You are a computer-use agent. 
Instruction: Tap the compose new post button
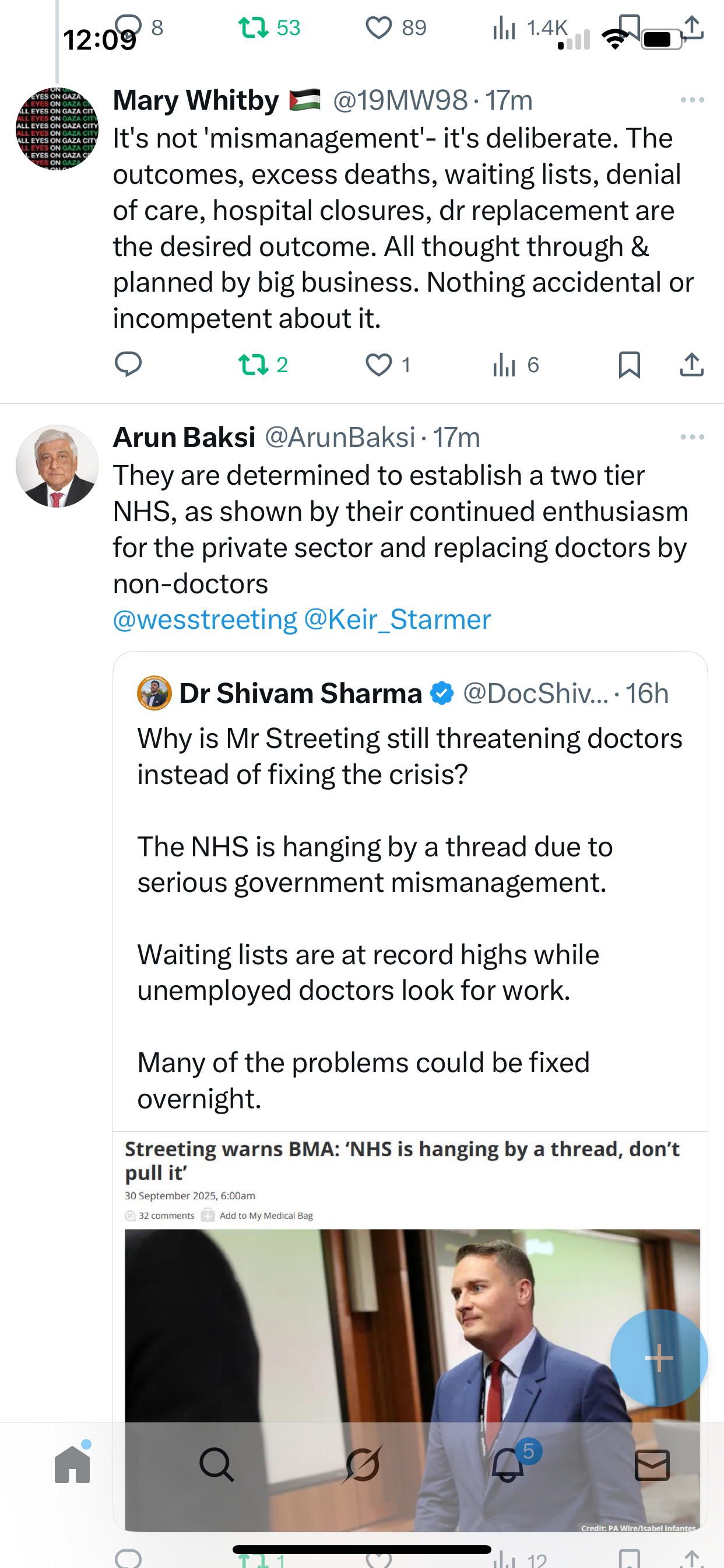pyautogui.click(x=659, y=1357)
